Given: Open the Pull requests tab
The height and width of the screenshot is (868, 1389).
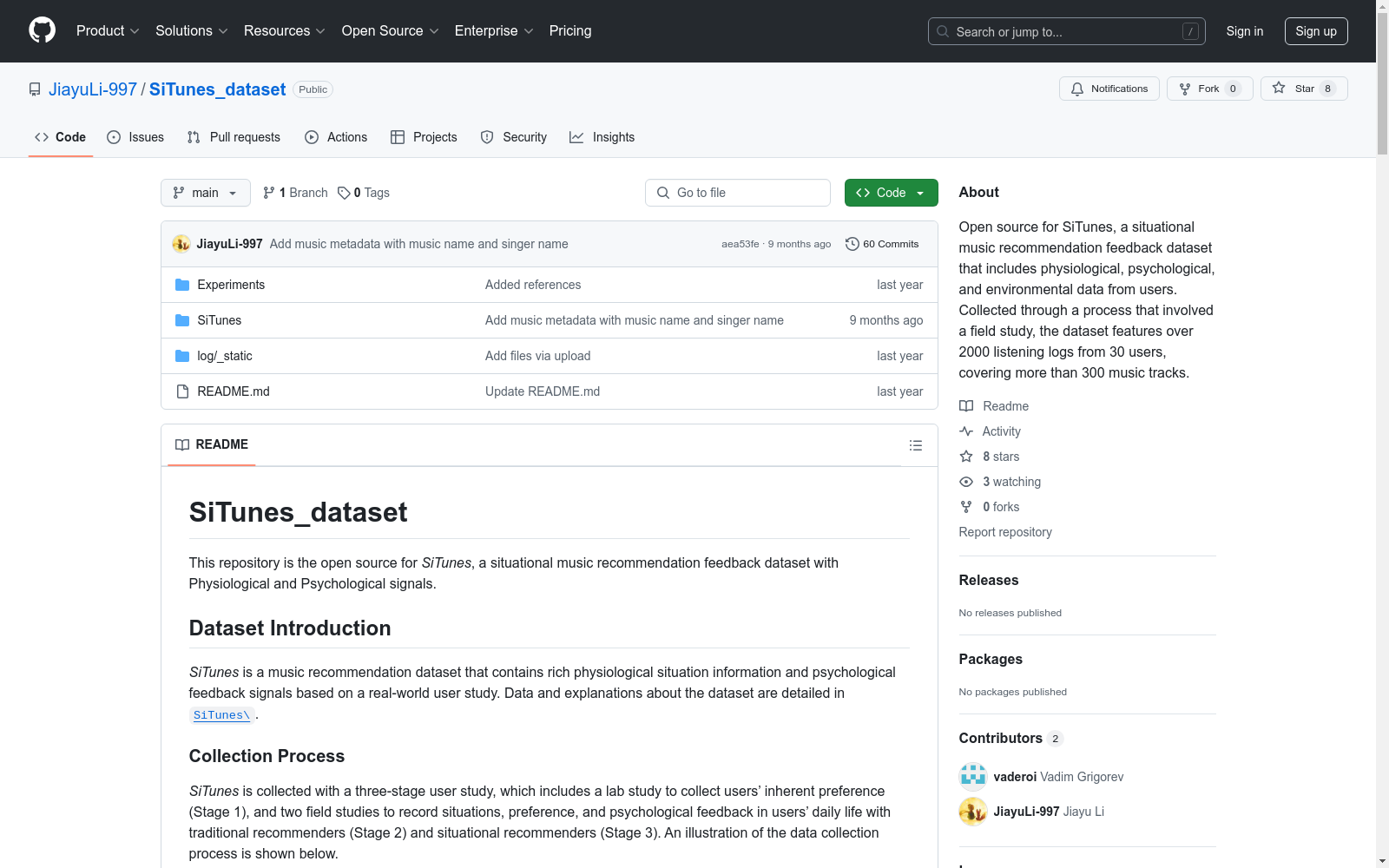Looking at the screenshot, I should (x=234, y=137).
